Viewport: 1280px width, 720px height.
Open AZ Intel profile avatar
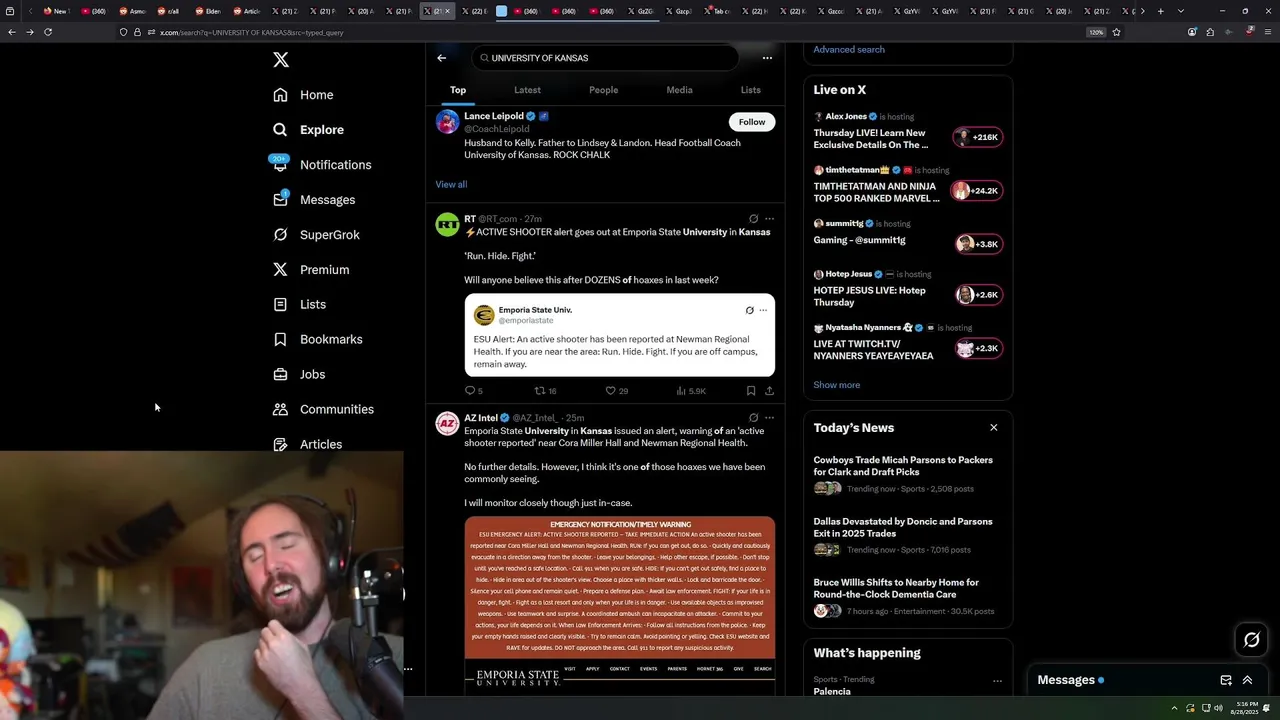coord(447,424)
